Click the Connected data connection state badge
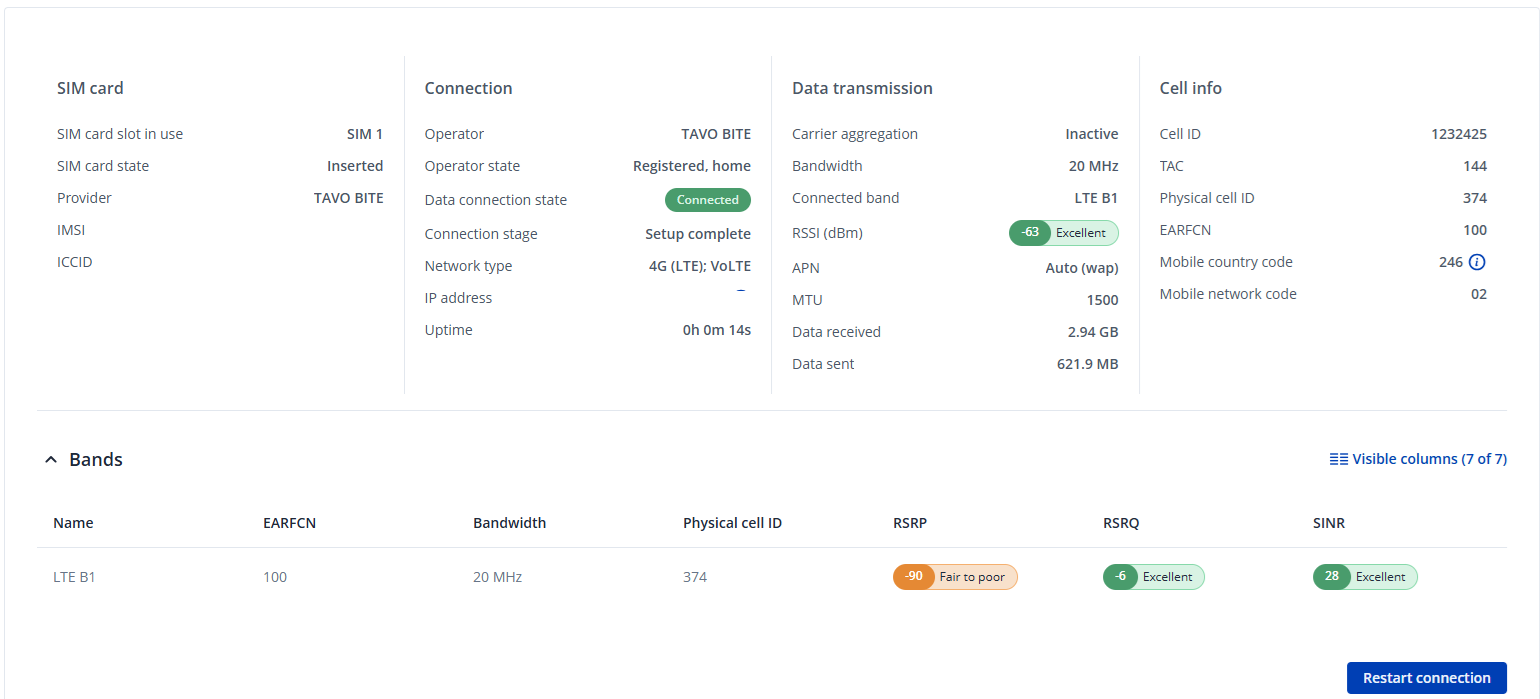This screenshot has height=699, width=1540. tap(707, 200)
